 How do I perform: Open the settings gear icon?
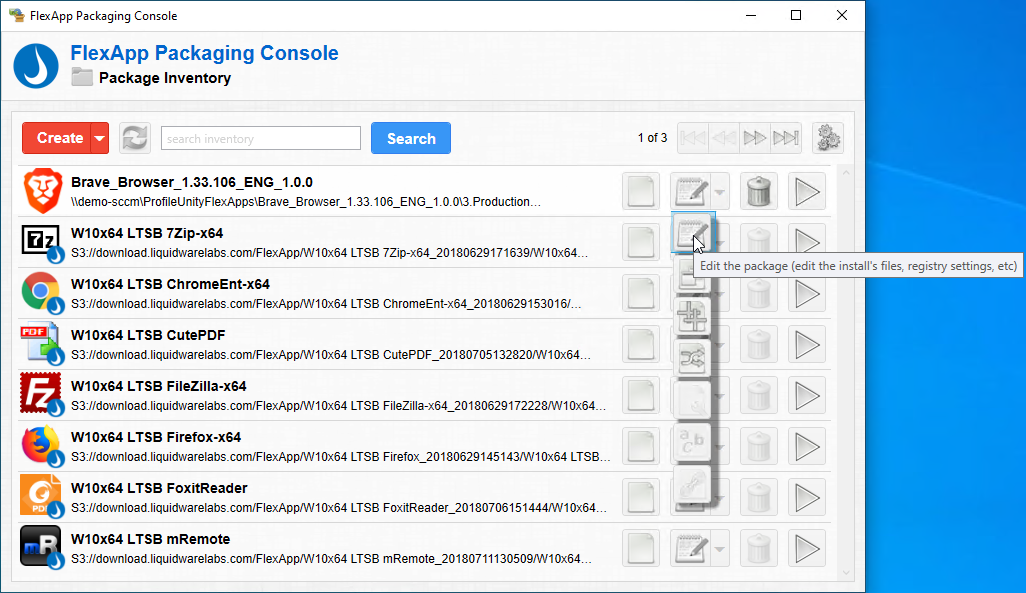(827, 138)
